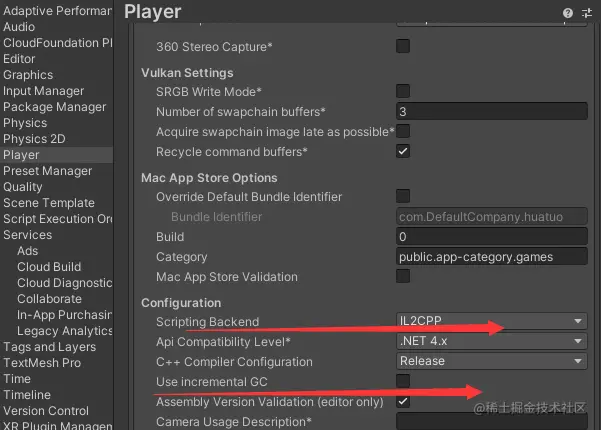Viewport: 601px width, 430px height.
Task: Open Ads under Services
Action: click(57, 251)
